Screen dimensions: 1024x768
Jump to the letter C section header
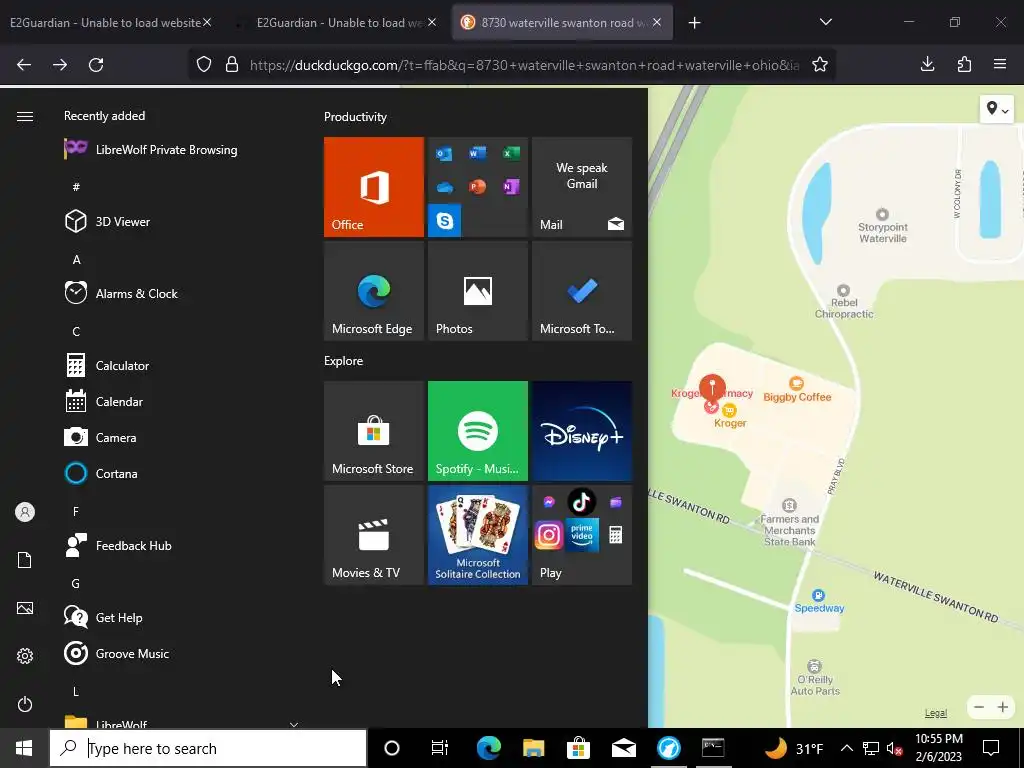76,331
